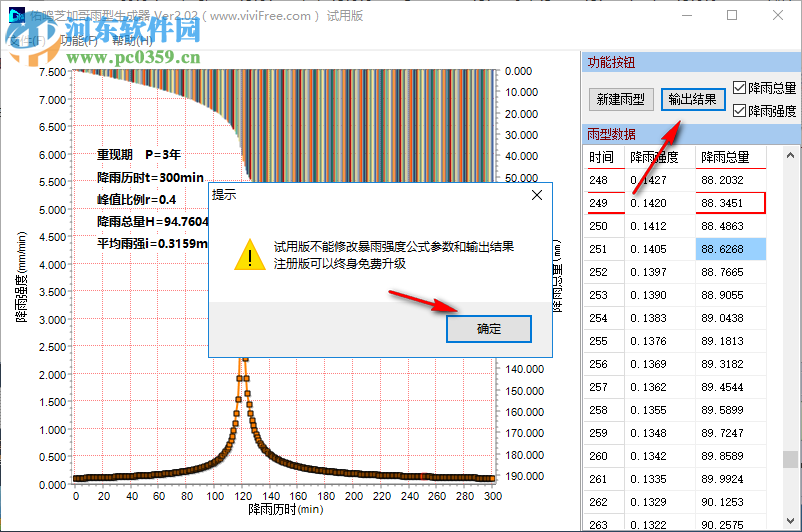
Task: Close the main application window
Action: point(777,15)
